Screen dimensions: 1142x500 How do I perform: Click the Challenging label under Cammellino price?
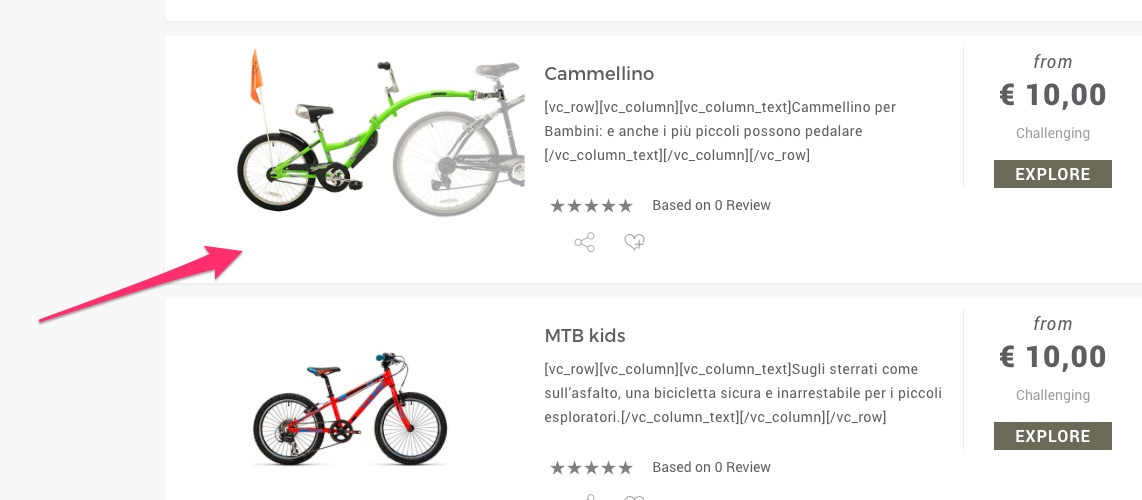pyautogui.click(x=1052, y=133)
